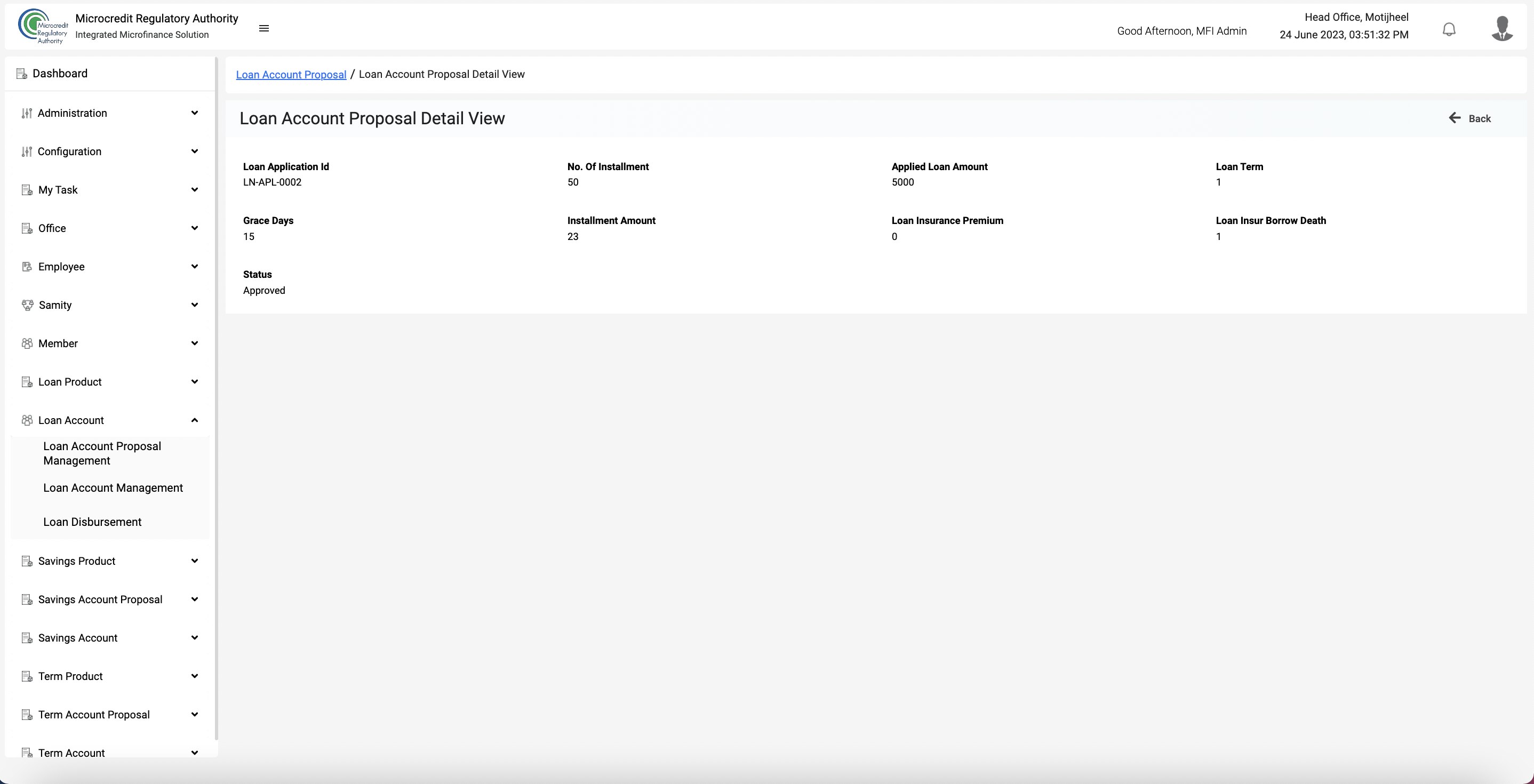Image resolution: width=1534 pixels, height=784 pixels.
Task: Click the Savings Account Proposal icon
Action: 27,599
